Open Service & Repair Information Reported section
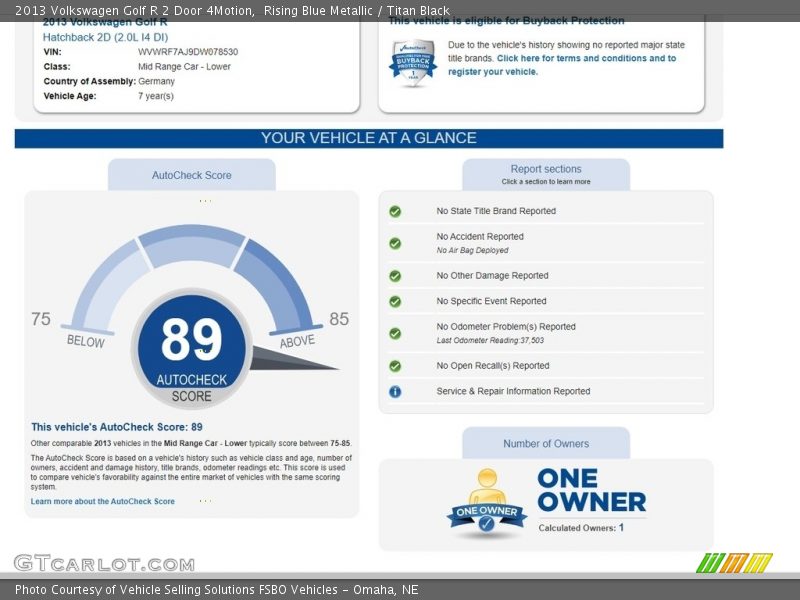Viewport: 800px width, 600px height. [546, 391]
